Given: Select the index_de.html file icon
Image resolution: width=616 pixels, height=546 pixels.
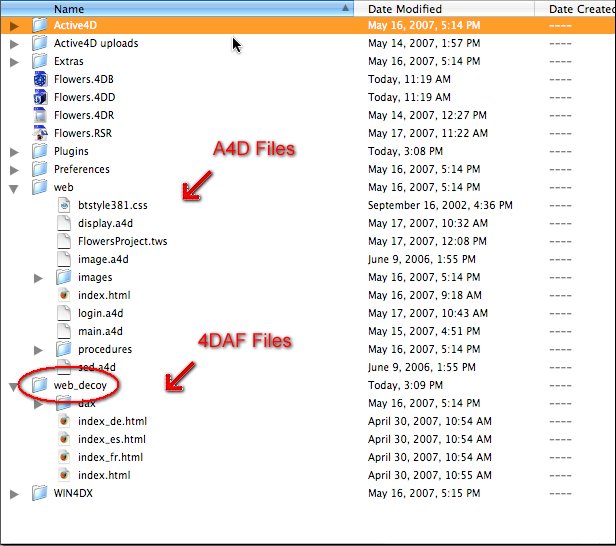Looking at the screenshot, I should point(63,421).
